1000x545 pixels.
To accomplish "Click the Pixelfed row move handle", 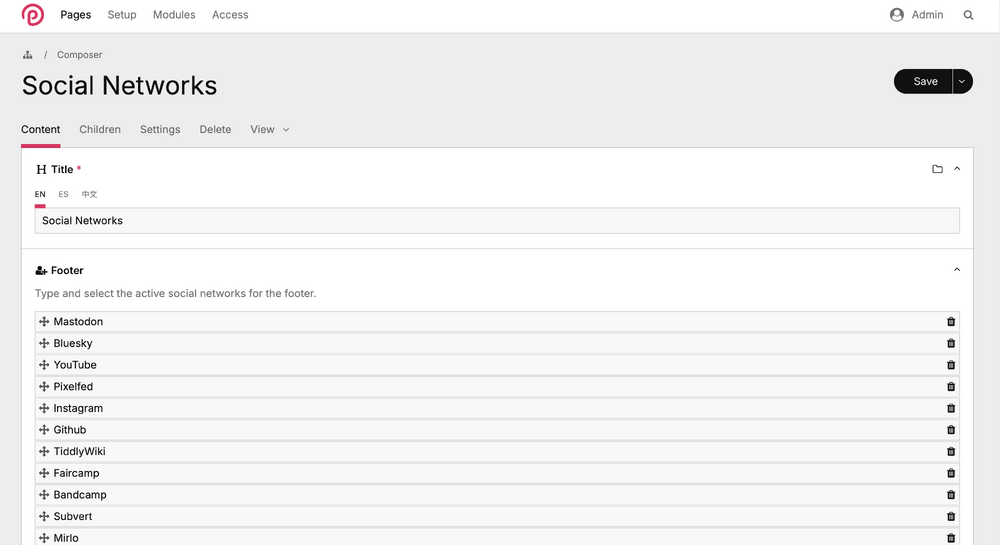I will click(44, 387).
